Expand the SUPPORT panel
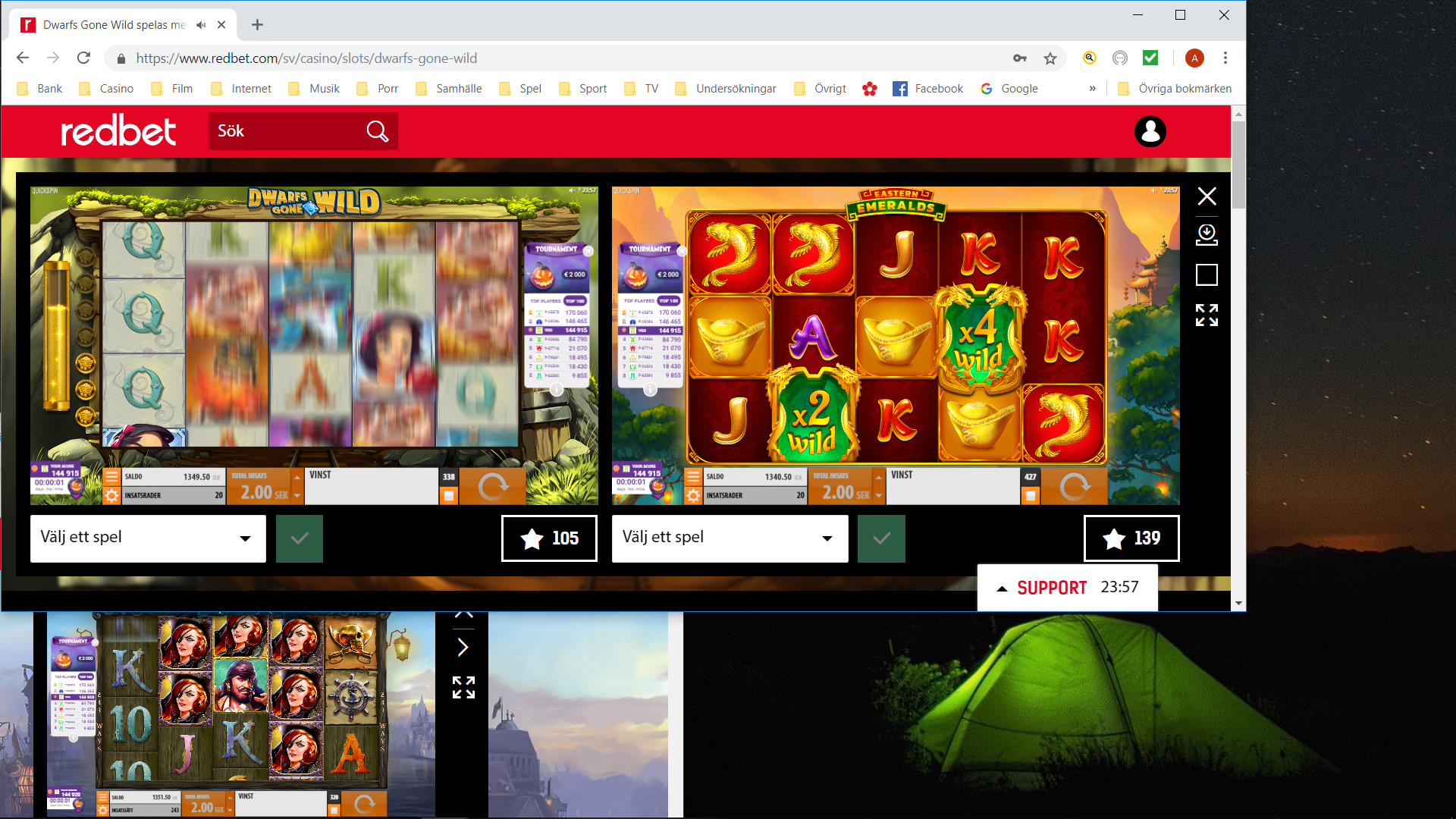This screenshot has height=819, width=1456. point(1067,588)
